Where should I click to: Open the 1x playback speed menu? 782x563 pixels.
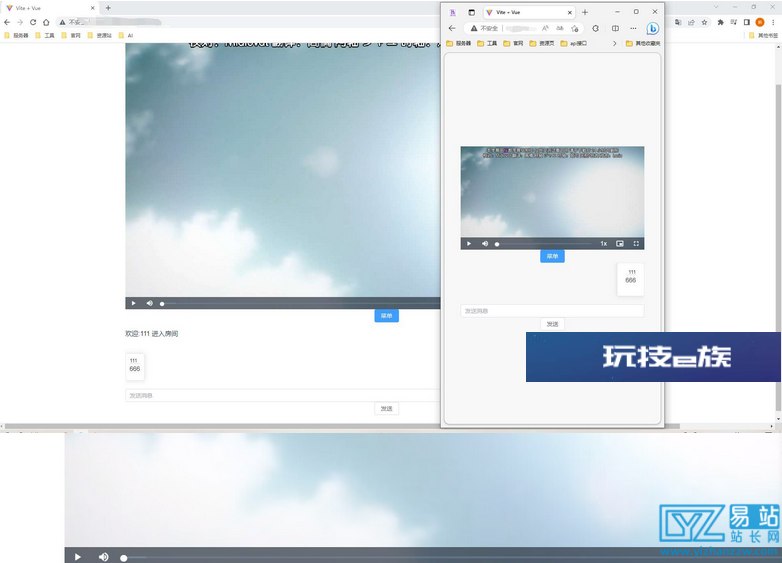[x=603, y=243]
